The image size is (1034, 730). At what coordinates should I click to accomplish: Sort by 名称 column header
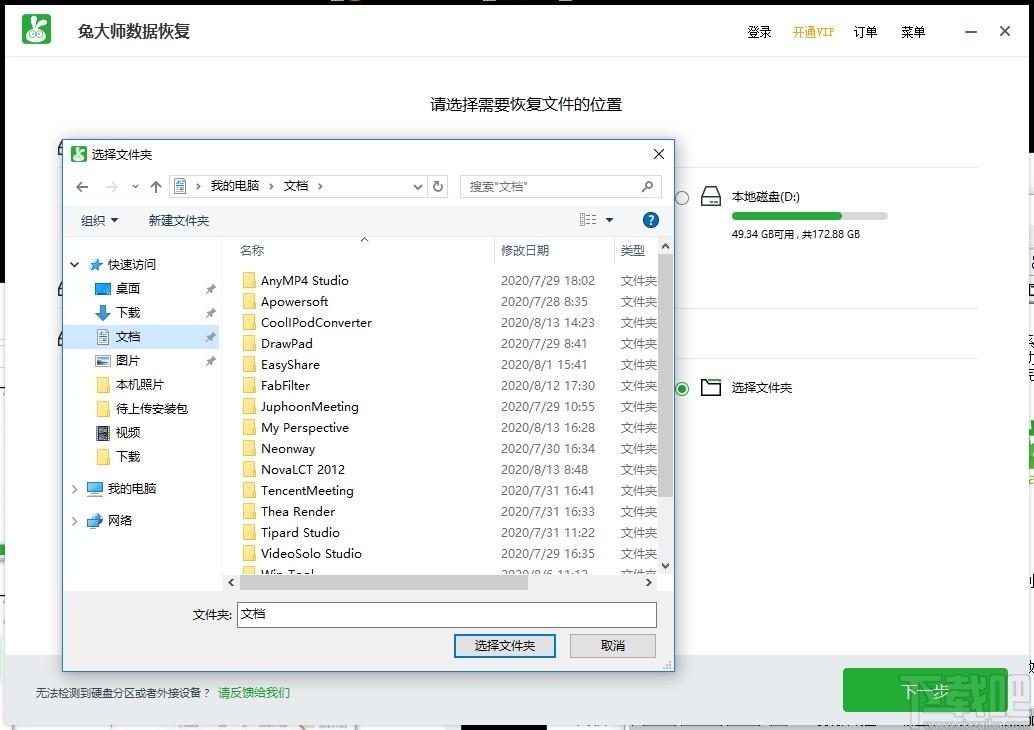[x=252, y=251]
